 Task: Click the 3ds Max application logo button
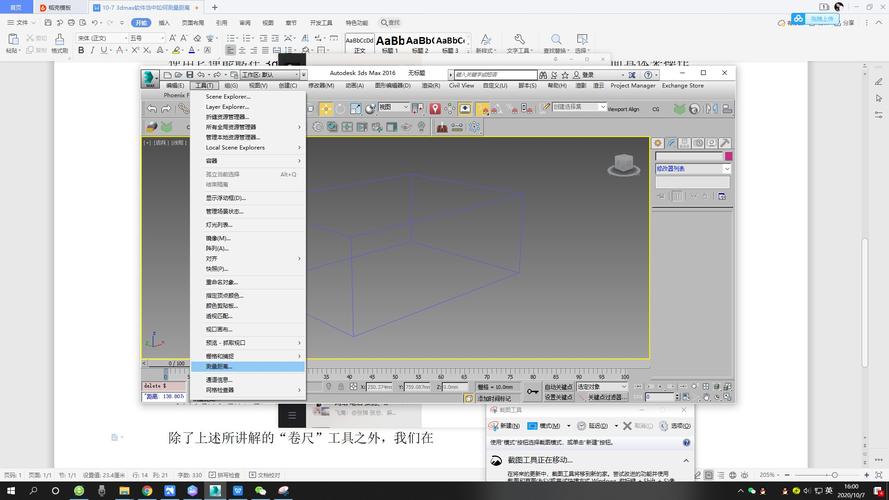(150, 78)
